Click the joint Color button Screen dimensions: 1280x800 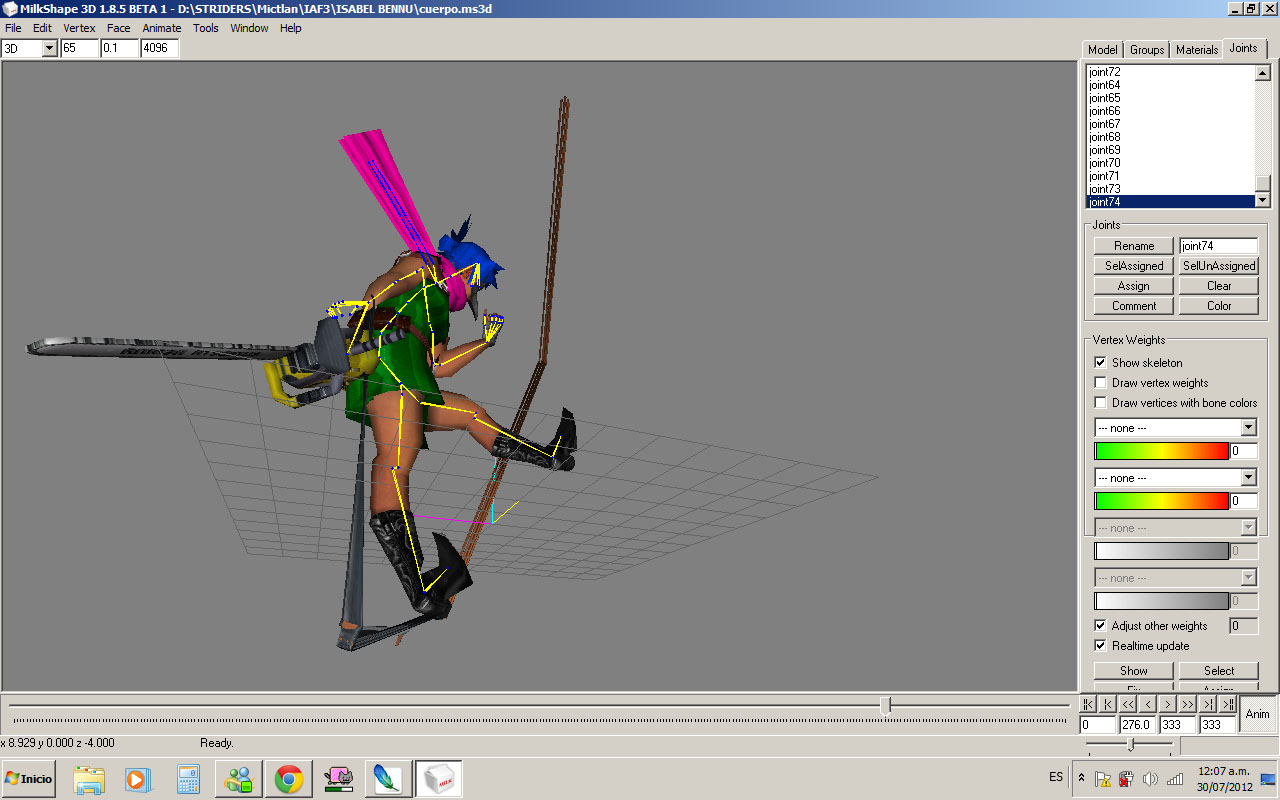(x=1219, y=306)
